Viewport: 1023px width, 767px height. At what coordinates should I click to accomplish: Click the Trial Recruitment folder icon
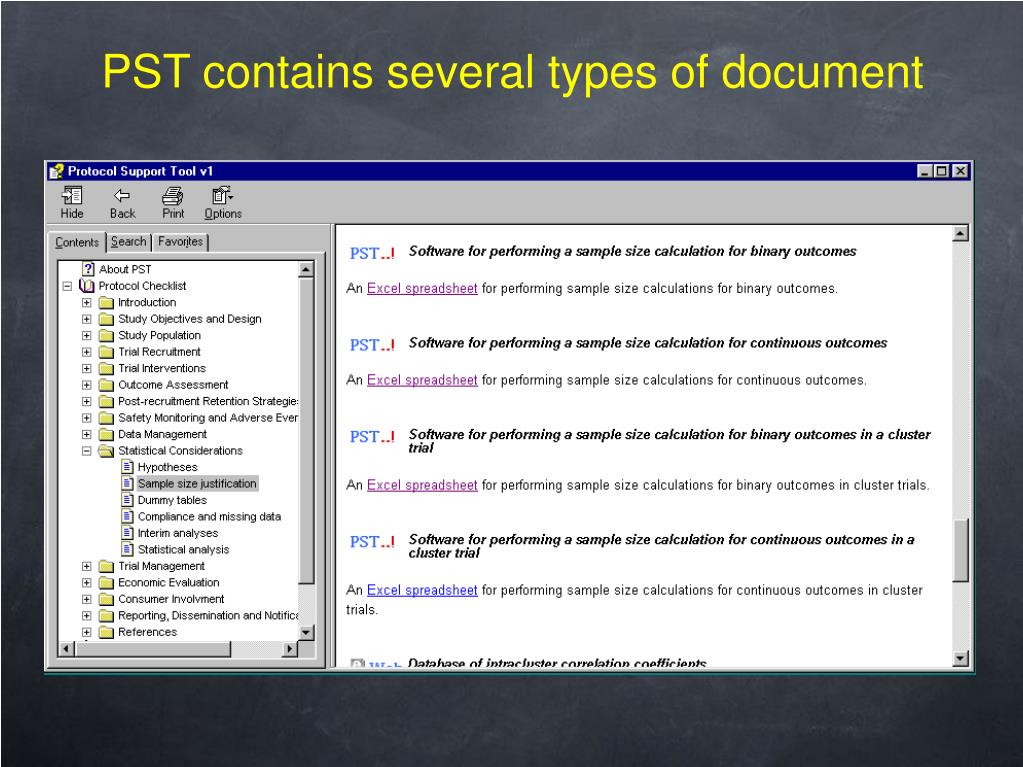(x=106, y=352)
